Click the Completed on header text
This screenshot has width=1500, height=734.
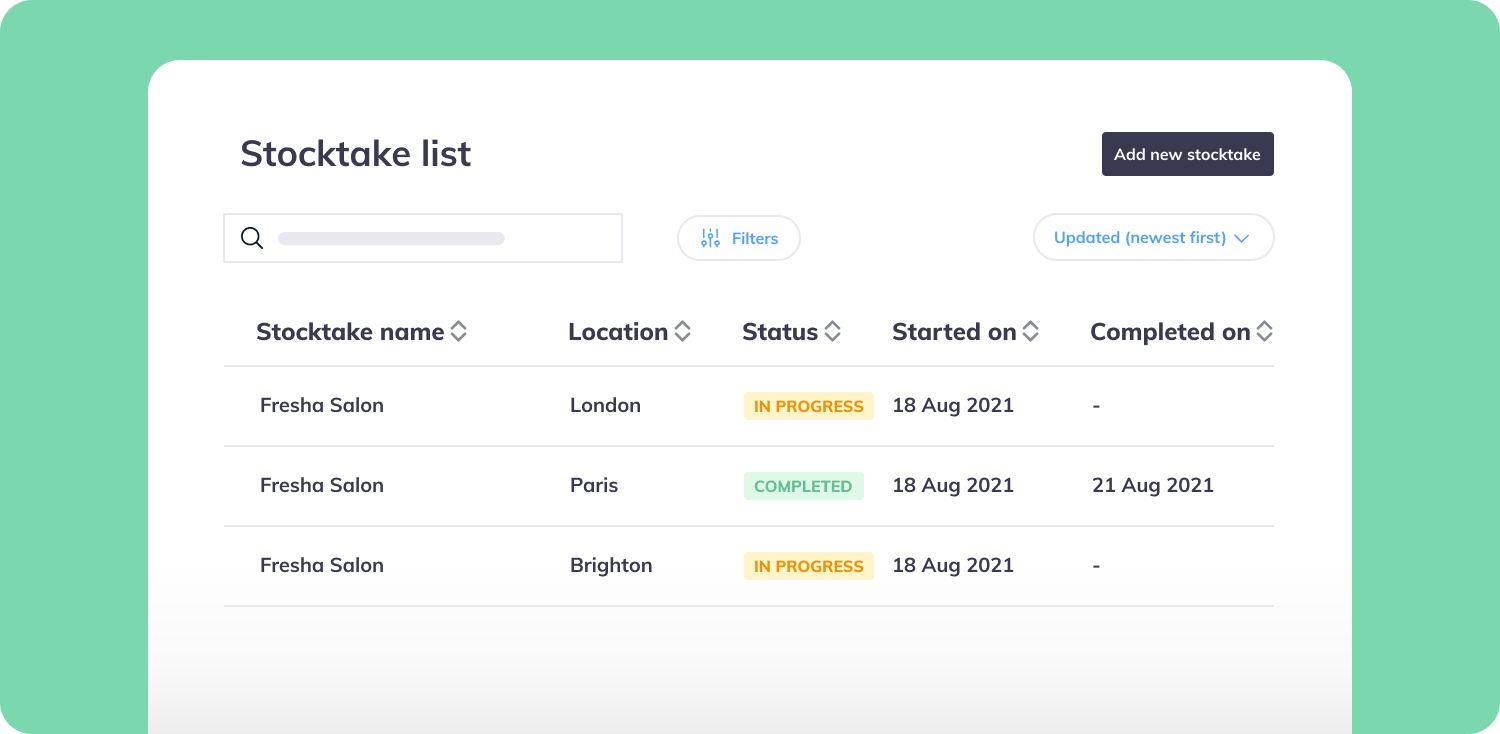coord(1170,332)
